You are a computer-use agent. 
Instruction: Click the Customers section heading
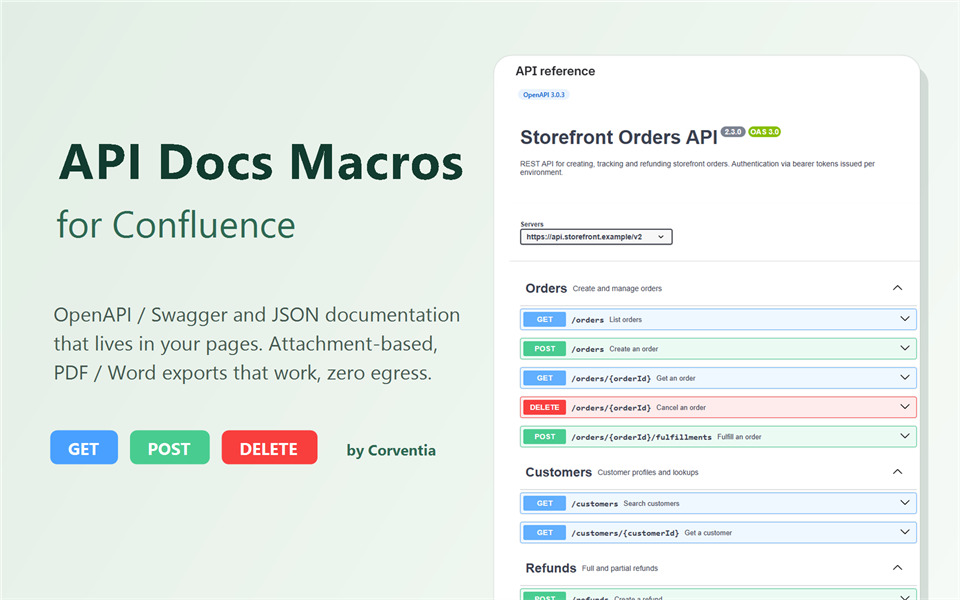(x=558, y=472)
